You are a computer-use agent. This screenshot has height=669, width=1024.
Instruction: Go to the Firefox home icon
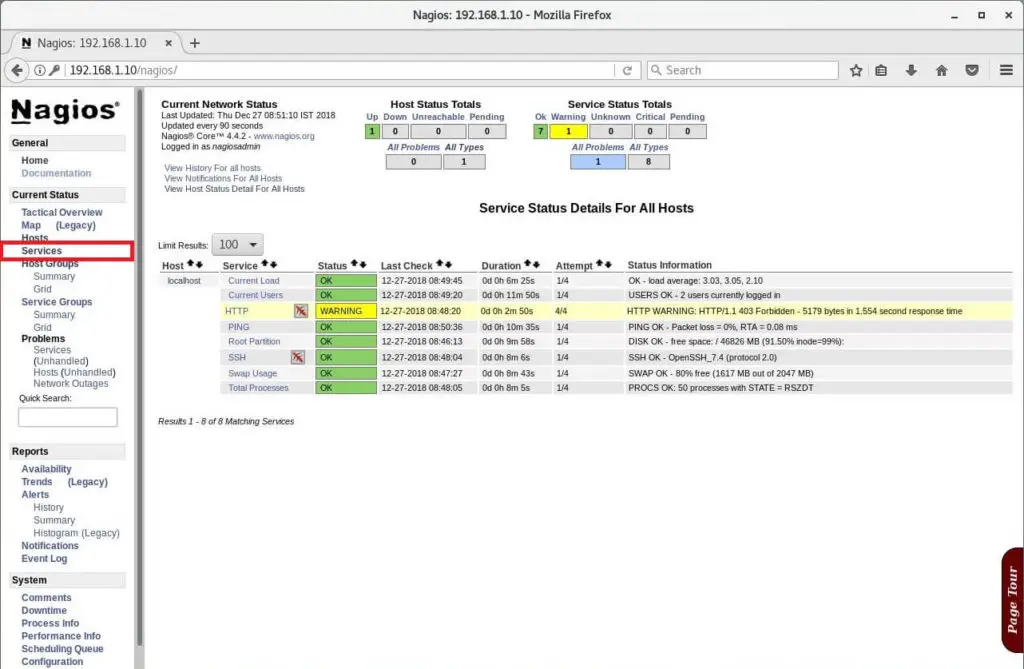click(x=941, y=70)
